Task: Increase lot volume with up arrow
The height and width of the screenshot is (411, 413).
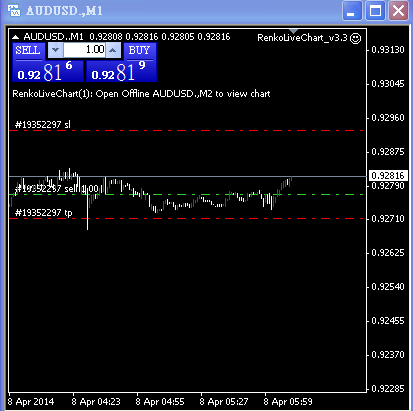Action: click(x=113, y=50)
